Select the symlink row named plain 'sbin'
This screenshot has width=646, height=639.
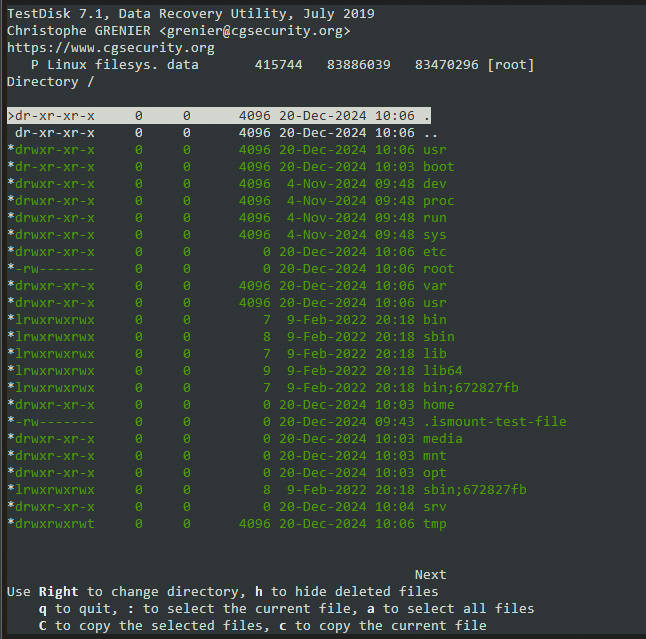(x=231, y=337)
